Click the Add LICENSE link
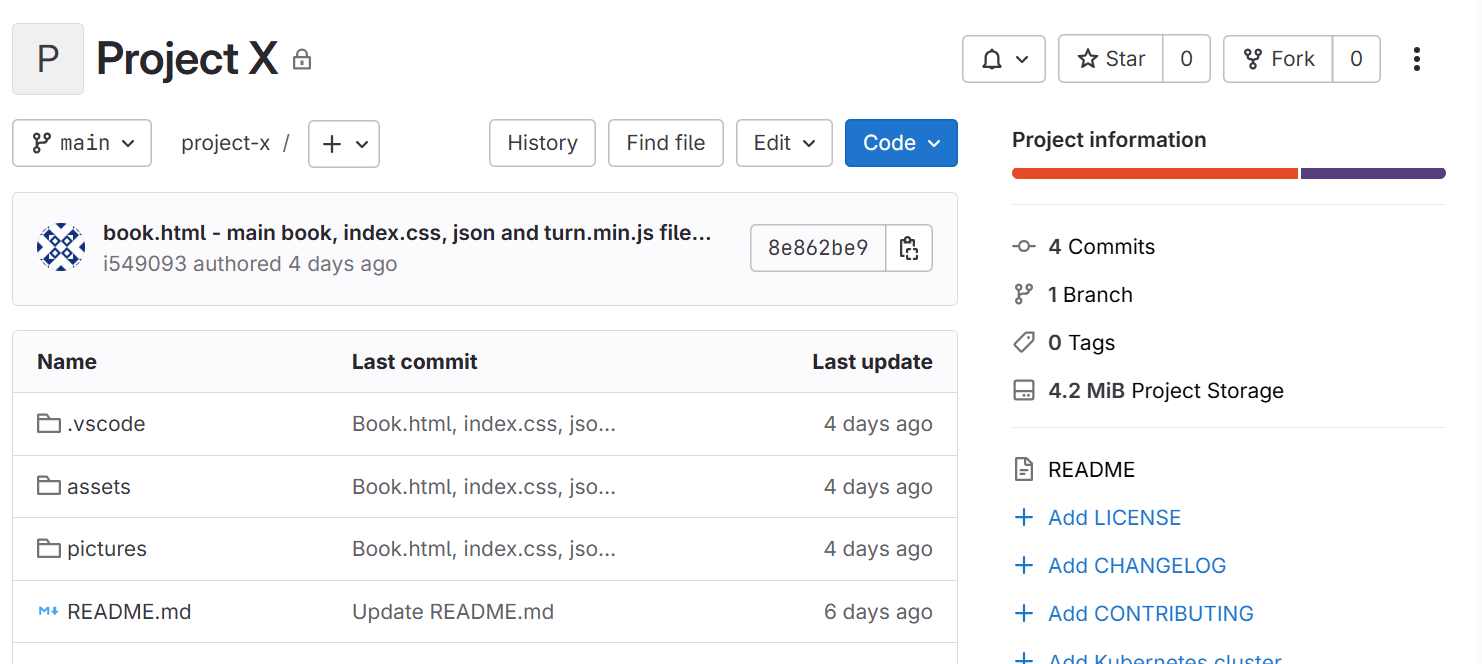This screenshot has height=664, width=1482. click(x=1114, y=518)
